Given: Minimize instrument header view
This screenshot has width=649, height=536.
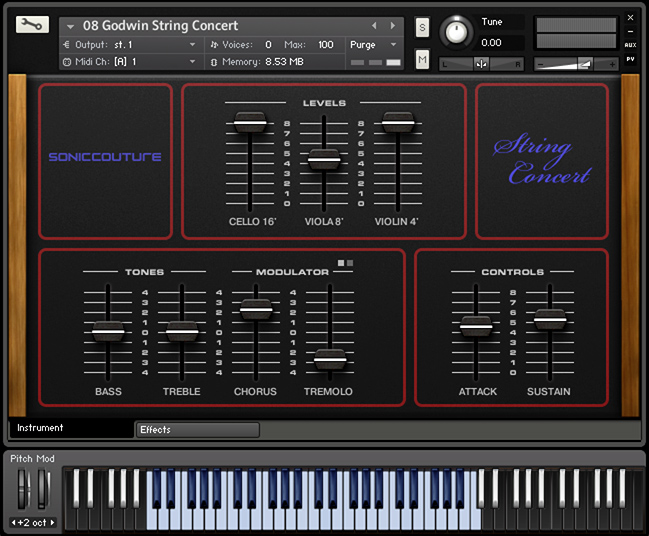Looking at the screenshot, I should point(630,31).
